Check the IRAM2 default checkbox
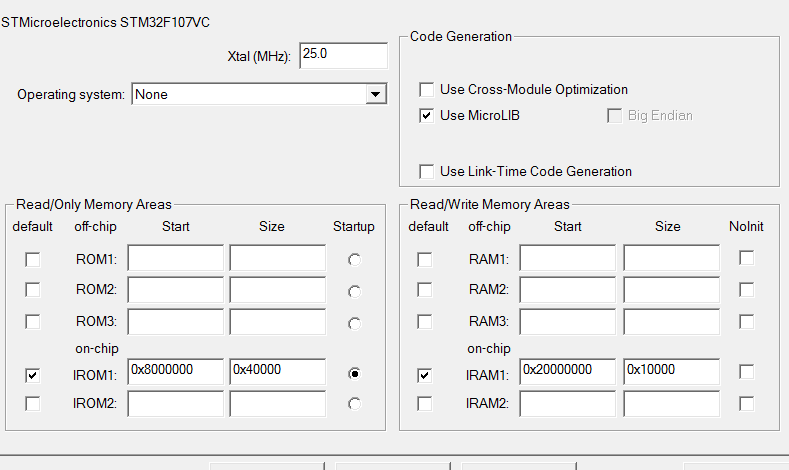Image resolution: width=789 pixels, height=470 pixels. pos(425,404)
